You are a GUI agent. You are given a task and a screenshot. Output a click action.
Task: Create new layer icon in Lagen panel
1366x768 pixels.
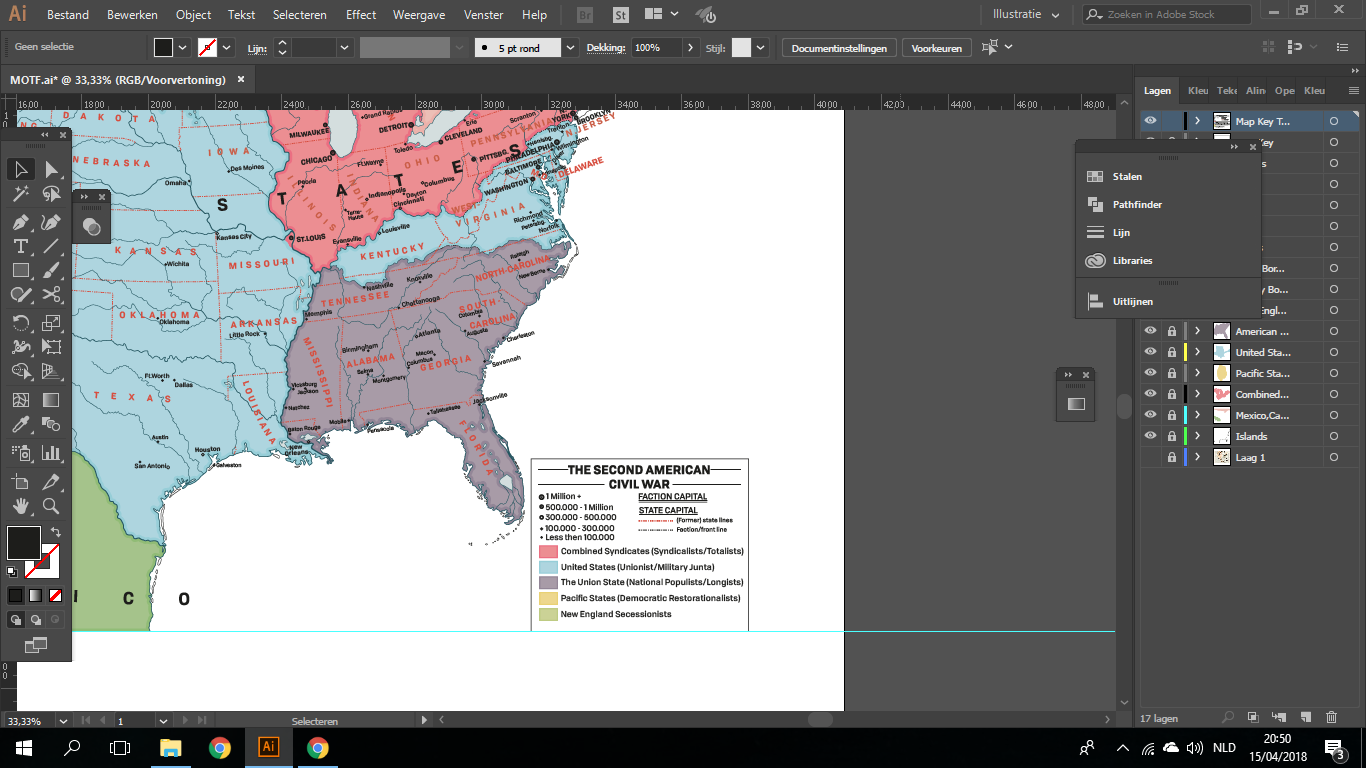click(x=1305, y=717)
